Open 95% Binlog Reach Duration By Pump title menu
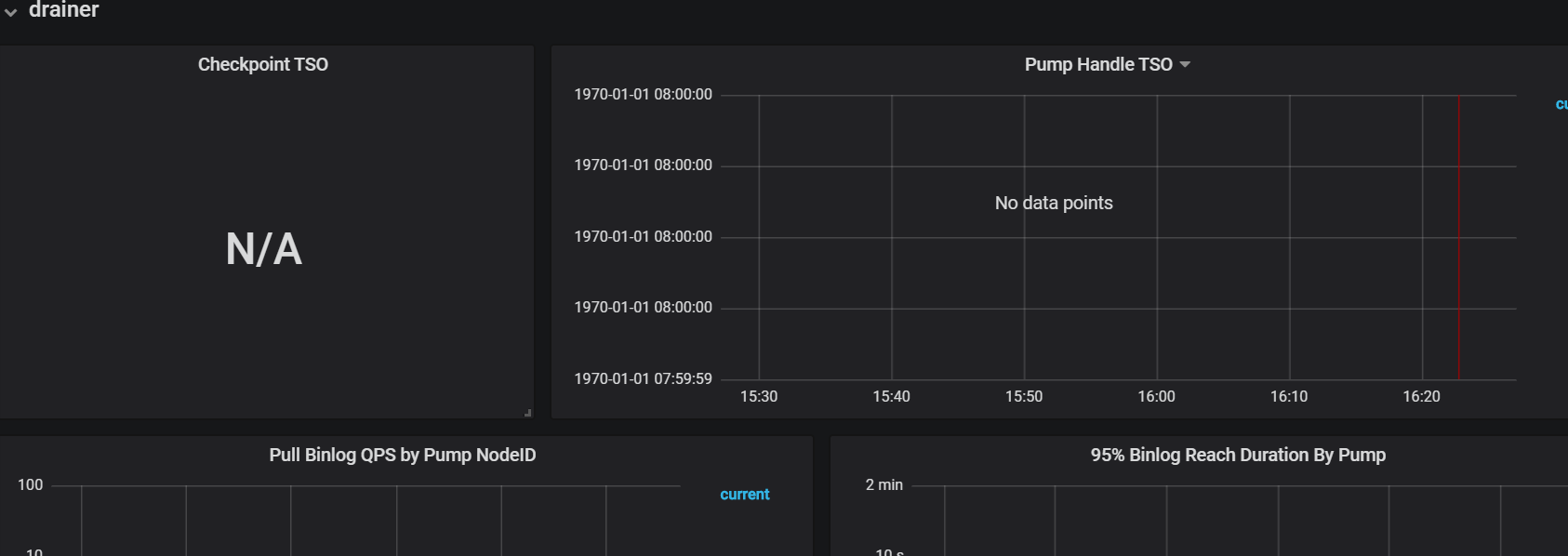The height and width of the screenshot is (556, 1568). (1237, 455)
